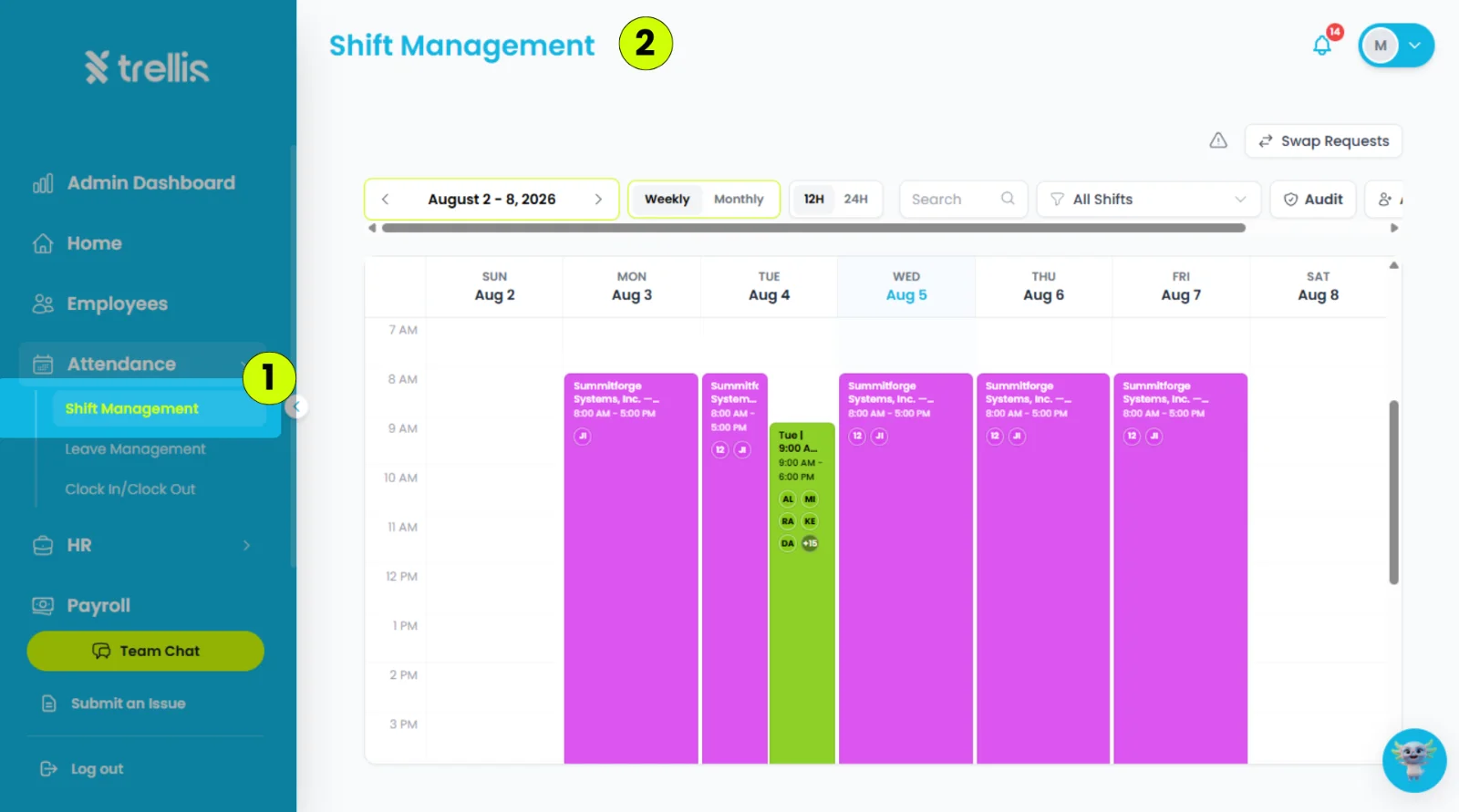Open the notifications bell

(1322, 45)
